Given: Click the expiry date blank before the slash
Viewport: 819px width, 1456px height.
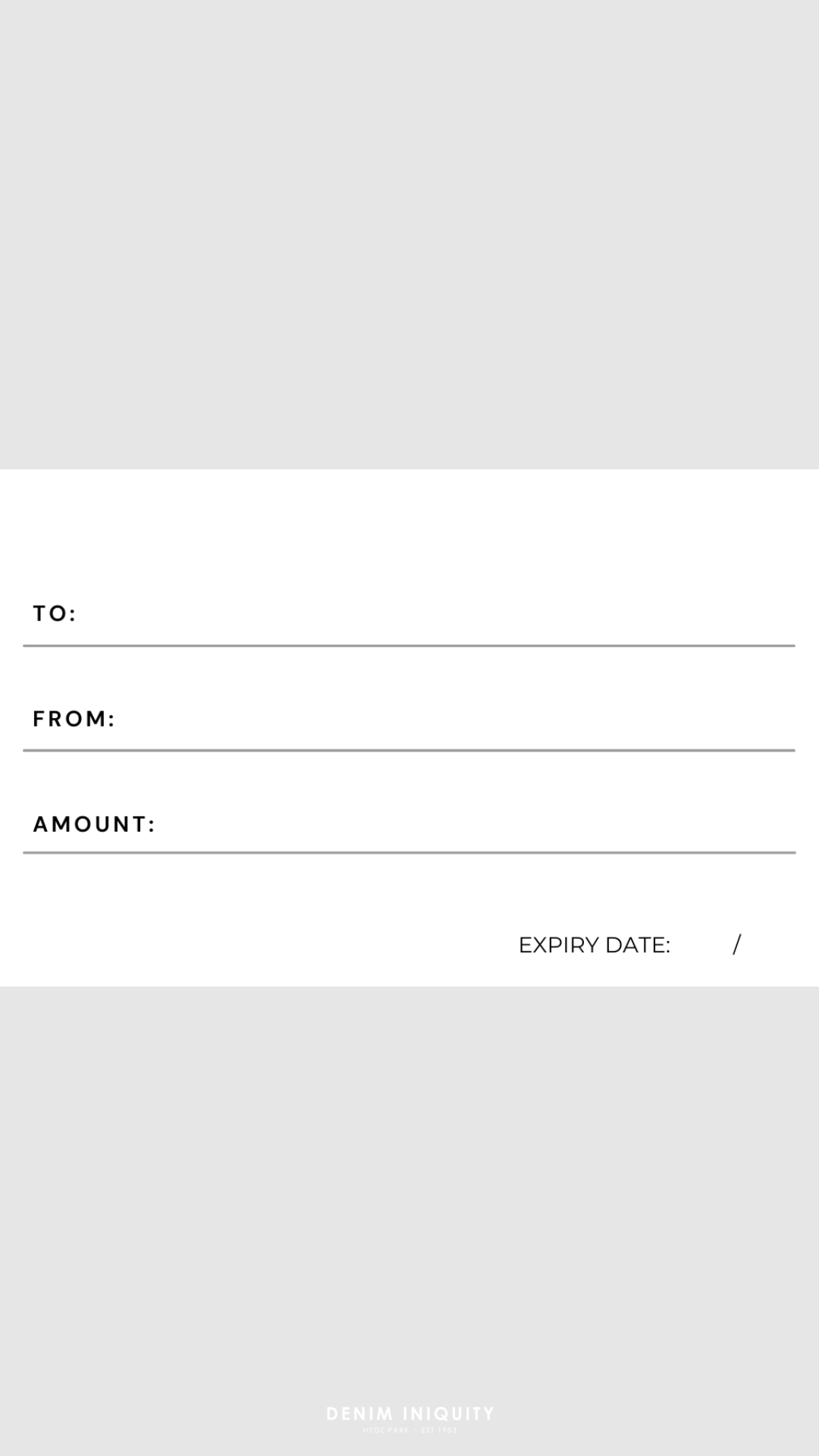Looking at the screenshot, I should (x=701, y=945).
